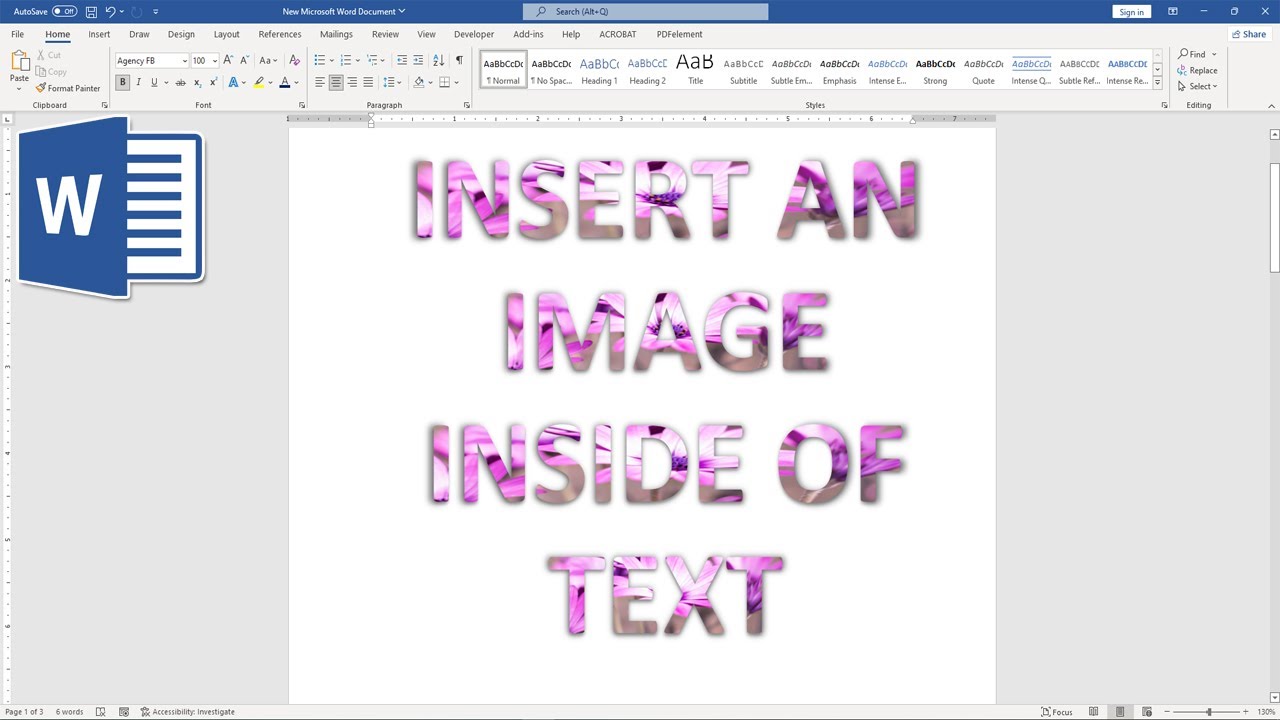Clear all formatting from selection
The width and height of the screenshot is (1280, 720).
point(294,60)
